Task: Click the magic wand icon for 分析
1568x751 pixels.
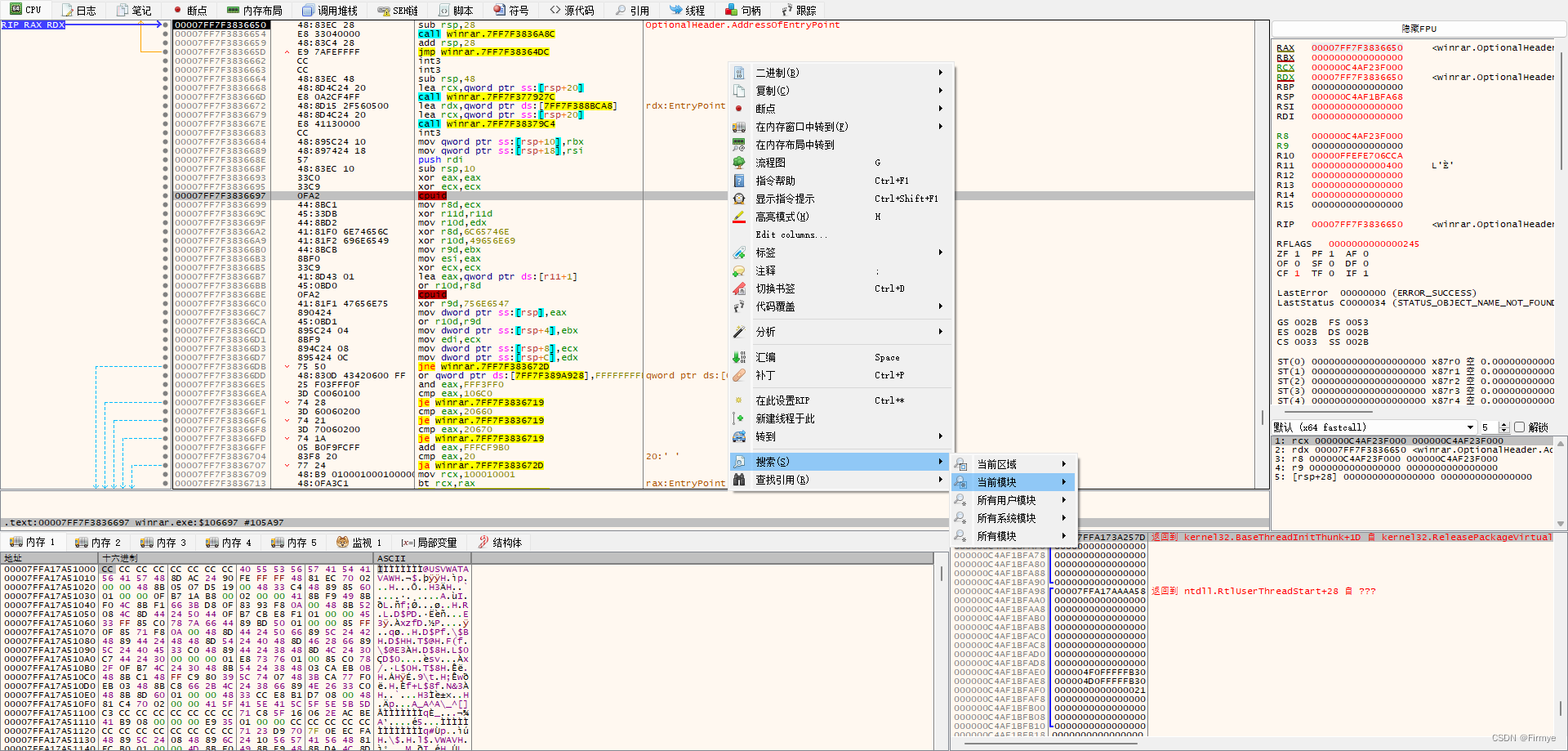Action: tap(739, 332)
